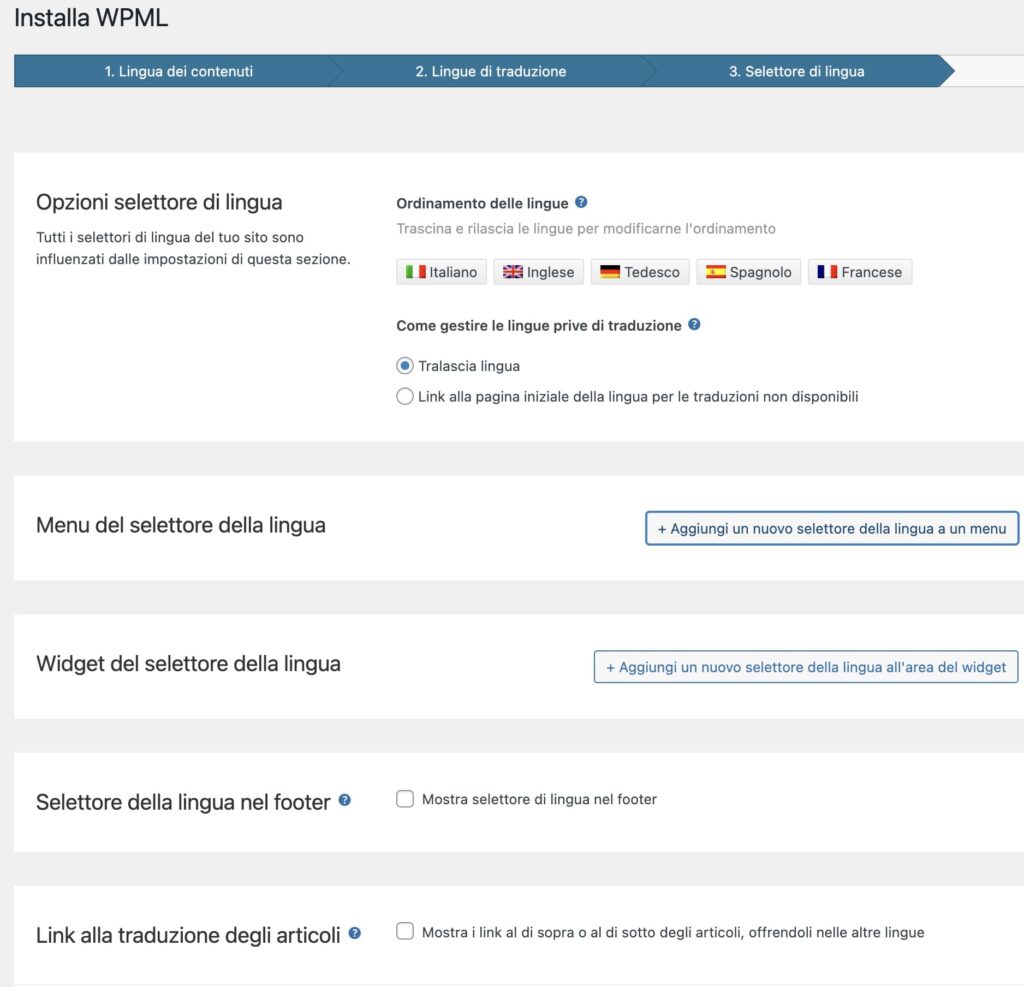Image resolution: width=1024 pixels, height=987 pixels.
Task: Open help icon next to Ordinamento delle lingue
Action: point(580,203)
